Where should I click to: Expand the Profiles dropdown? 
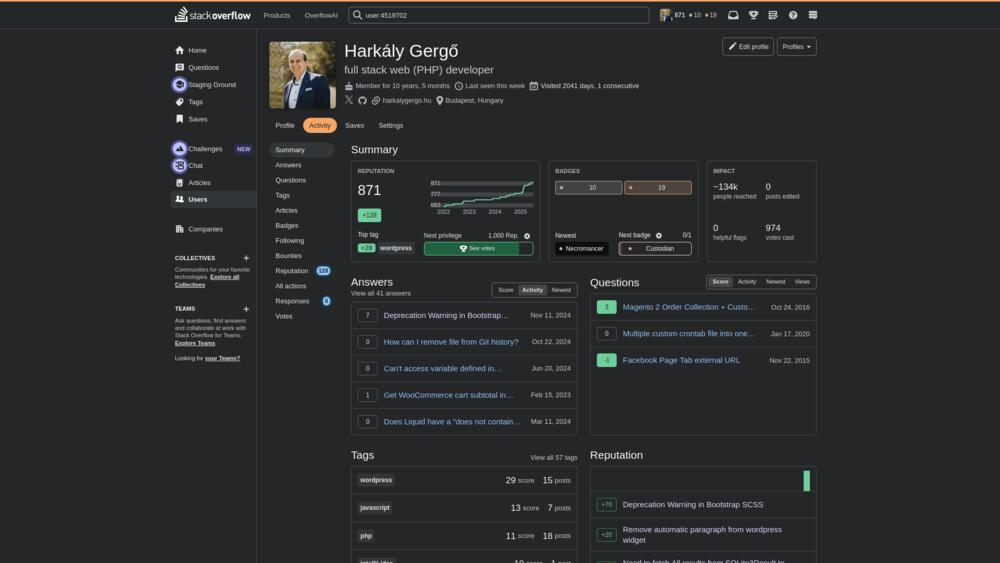click(796, 47)
